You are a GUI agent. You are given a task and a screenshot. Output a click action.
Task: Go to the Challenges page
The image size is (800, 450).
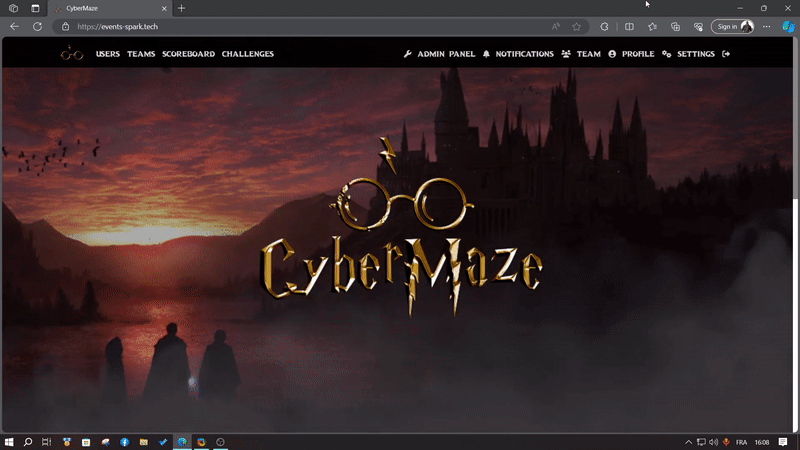pos(247,54)
